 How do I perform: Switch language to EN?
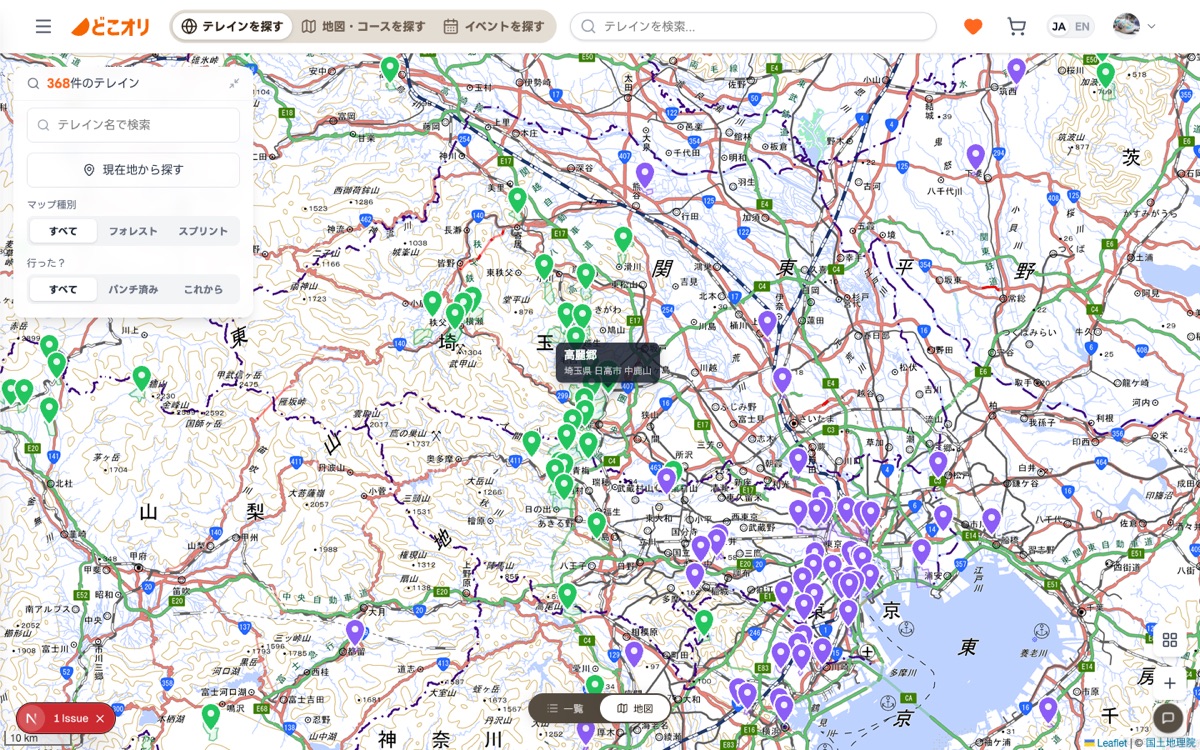(1082, 27)
